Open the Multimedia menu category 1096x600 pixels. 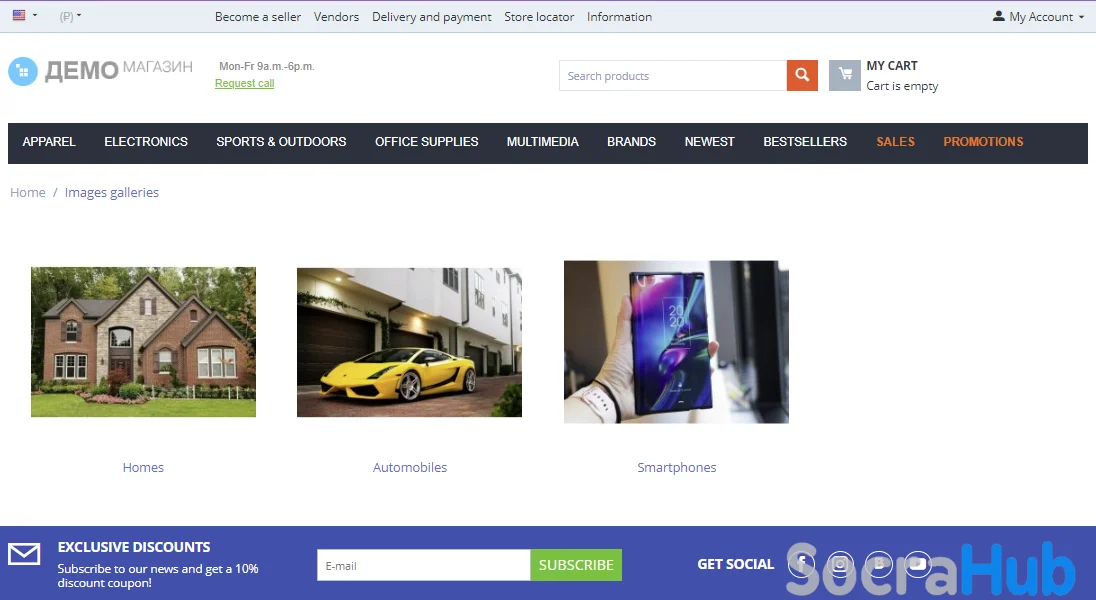(x=542, y=142)
